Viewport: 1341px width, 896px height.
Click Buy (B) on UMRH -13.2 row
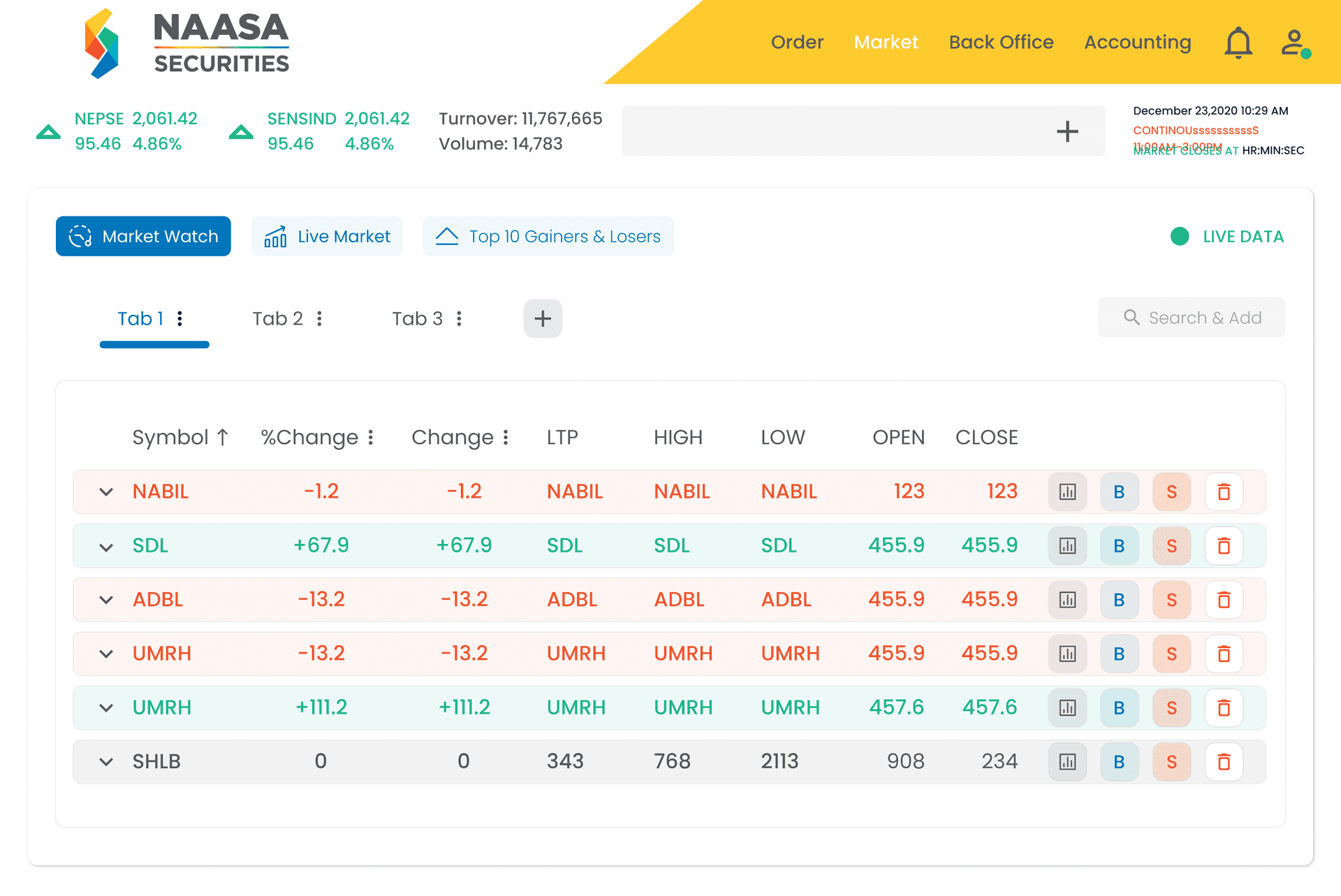1119,654
